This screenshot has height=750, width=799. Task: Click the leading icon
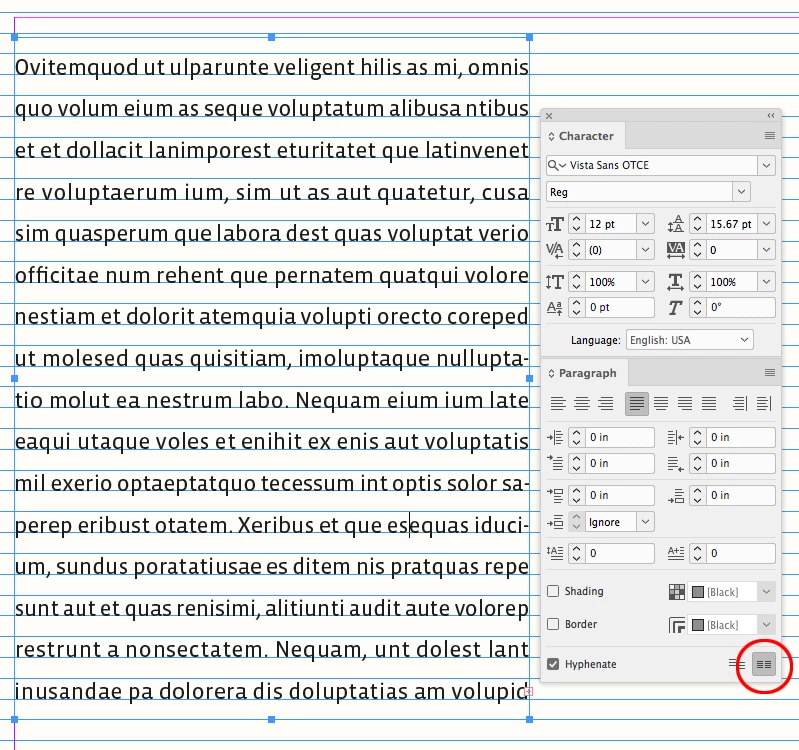tap(676, 224)
